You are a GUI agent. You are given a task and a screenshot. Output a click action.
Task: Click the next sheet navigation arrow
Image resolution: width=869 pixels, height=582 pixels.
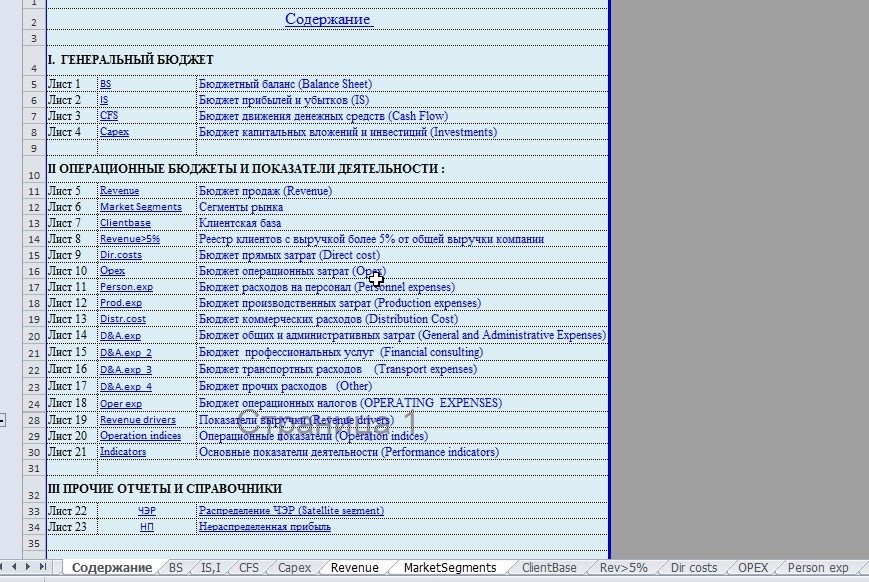coord(28,566)
